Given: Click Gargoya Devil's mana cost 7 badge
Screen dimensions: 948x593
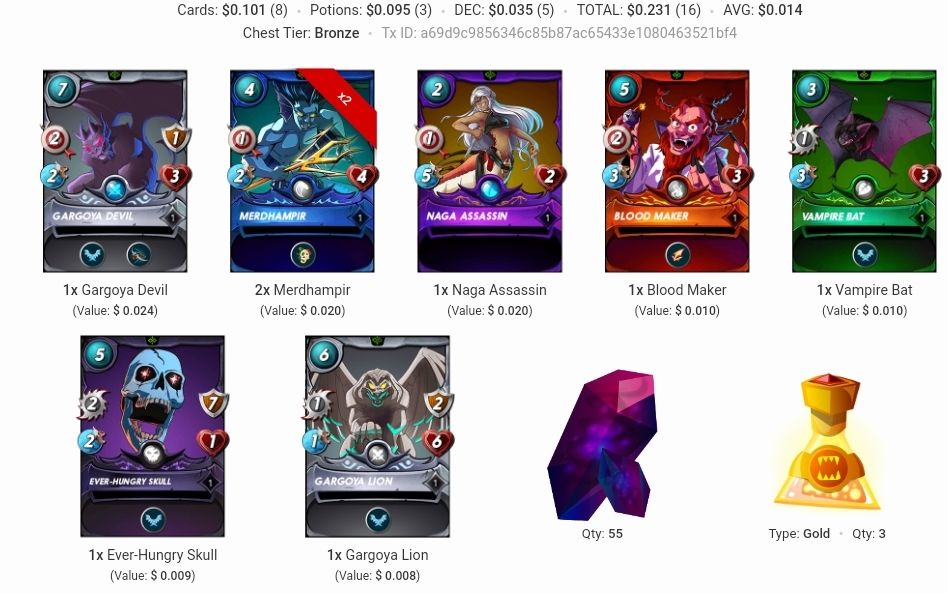Looking at the screenshot, I should (62, 89).
